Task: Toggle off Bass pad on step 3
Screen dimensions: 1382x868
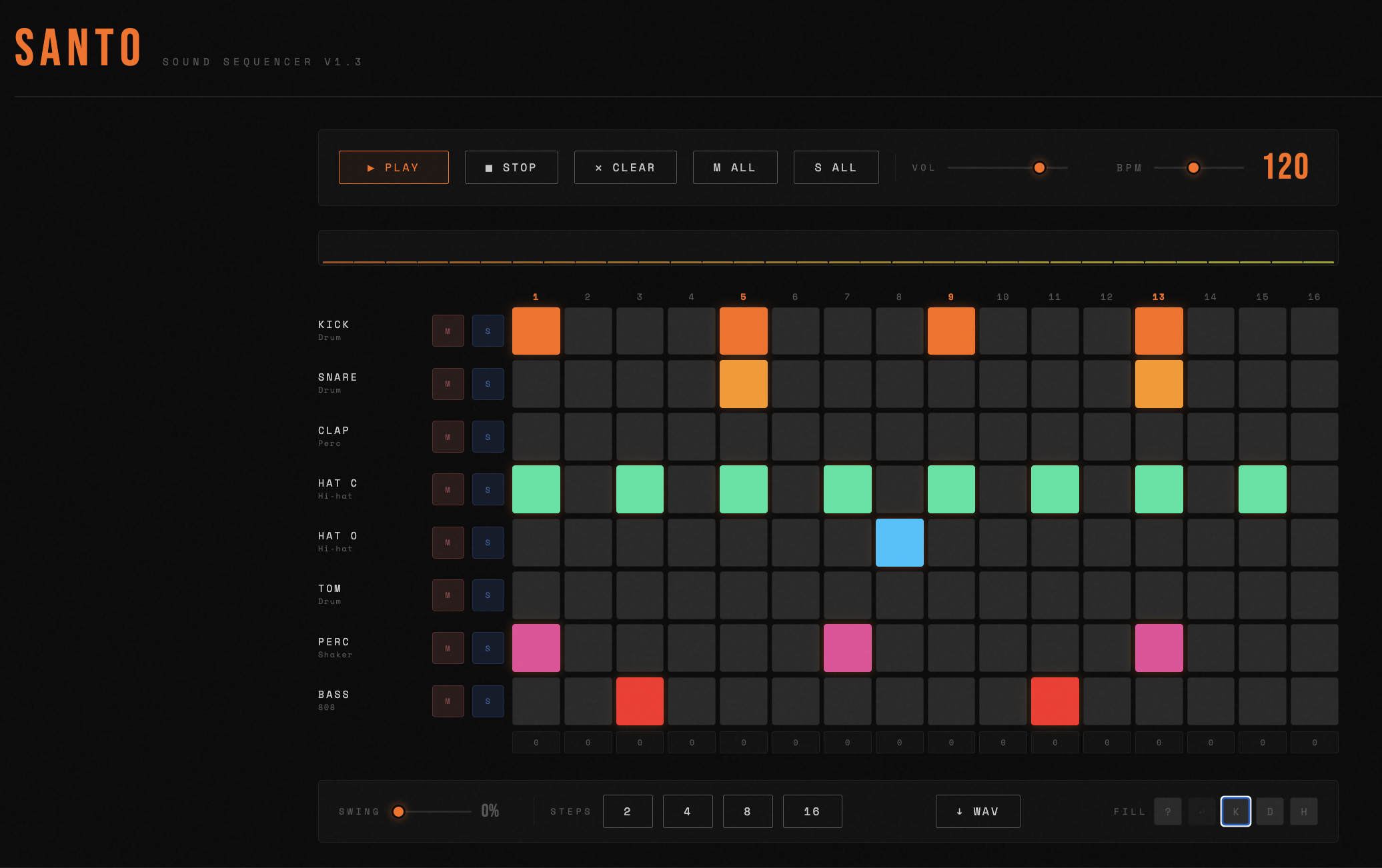Action: coord(640,701)
